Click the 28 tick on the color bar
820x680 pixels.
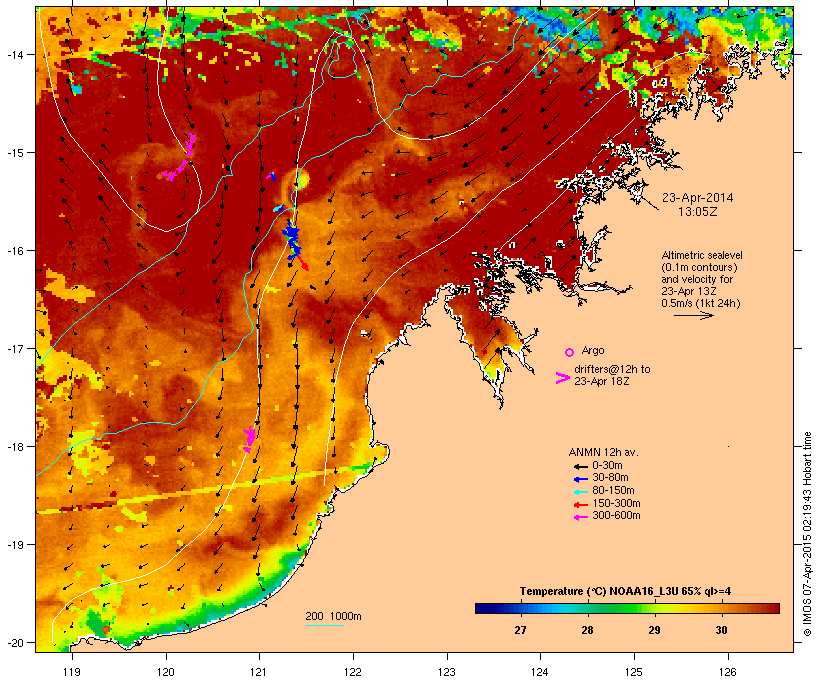coord(587,630)
